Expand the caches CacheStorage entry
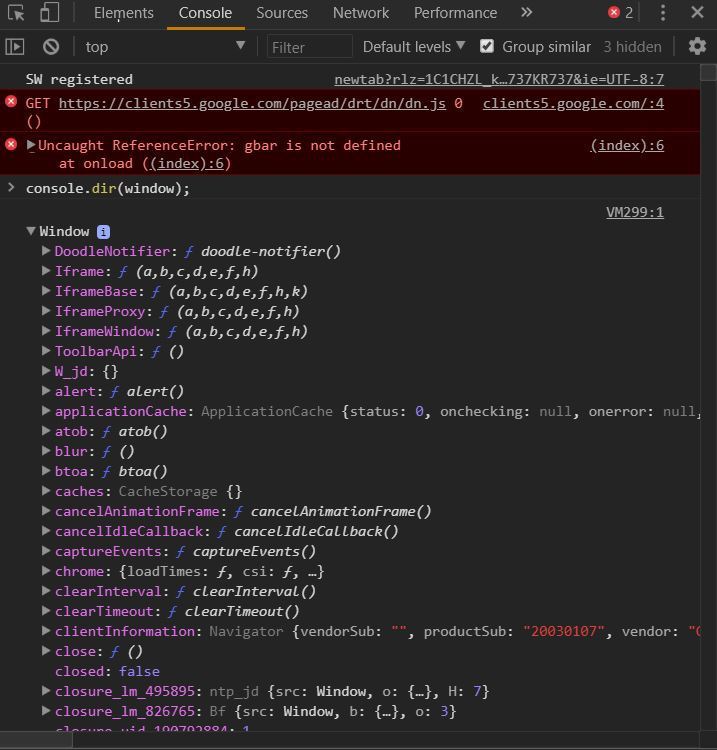The image size is (717, 750). (46, 491)
